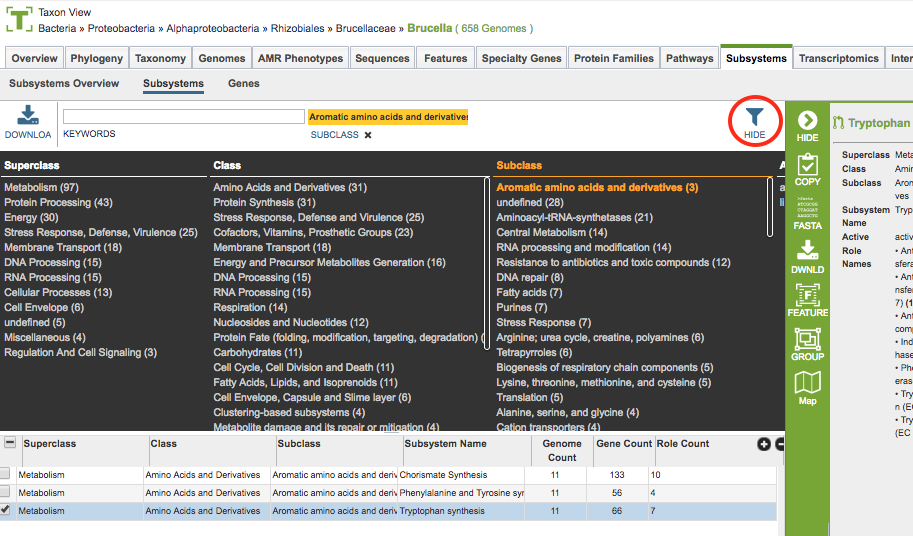Open the Protein Families tab

click(x=614, y=58)
